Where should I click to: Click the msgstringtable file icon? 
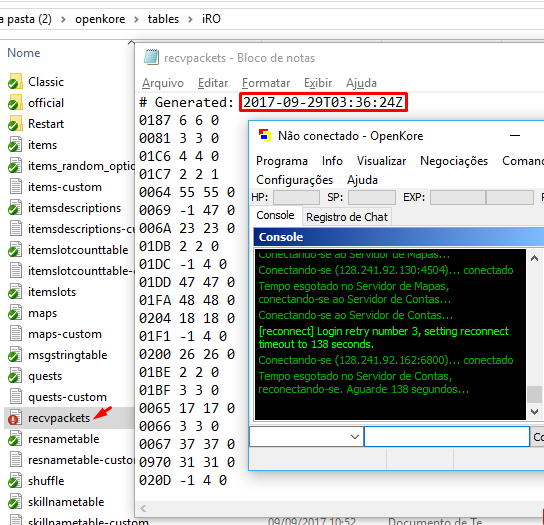15,355
